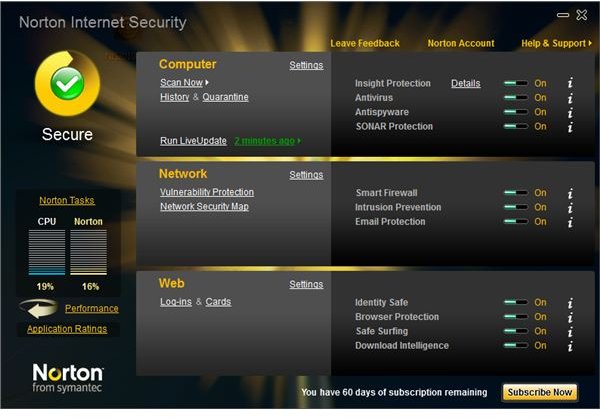Open Identity Safe Log-ins
The image size is (600, 418).
(x=176, y=302)
